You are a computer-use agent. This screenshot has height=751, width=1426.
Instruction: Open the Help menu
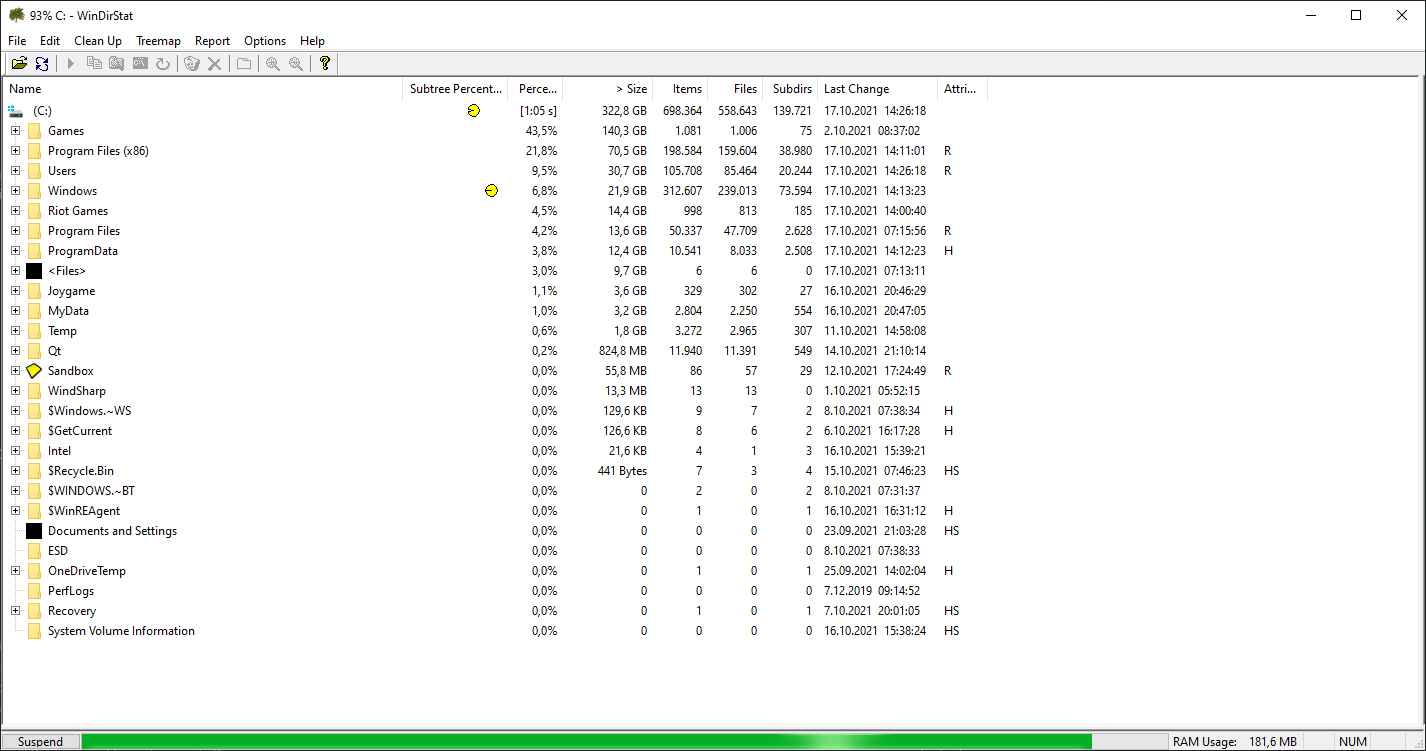[312, 41]
